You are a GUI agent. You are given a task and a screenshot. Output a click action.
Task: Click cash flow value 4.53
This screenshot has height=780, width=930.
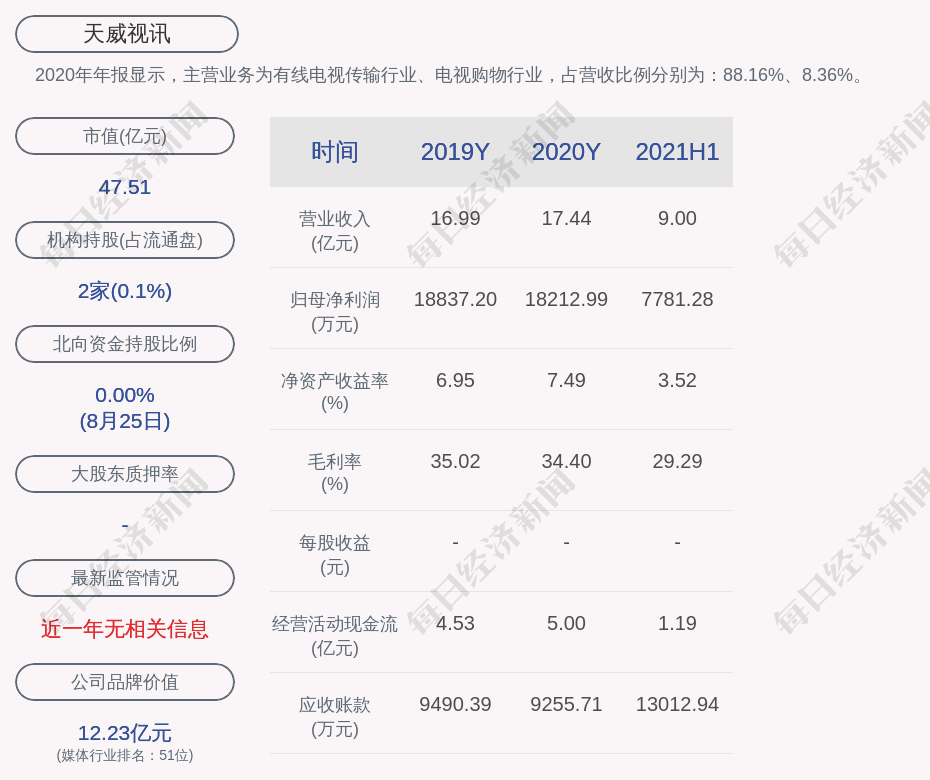click(x=455, y=623)
